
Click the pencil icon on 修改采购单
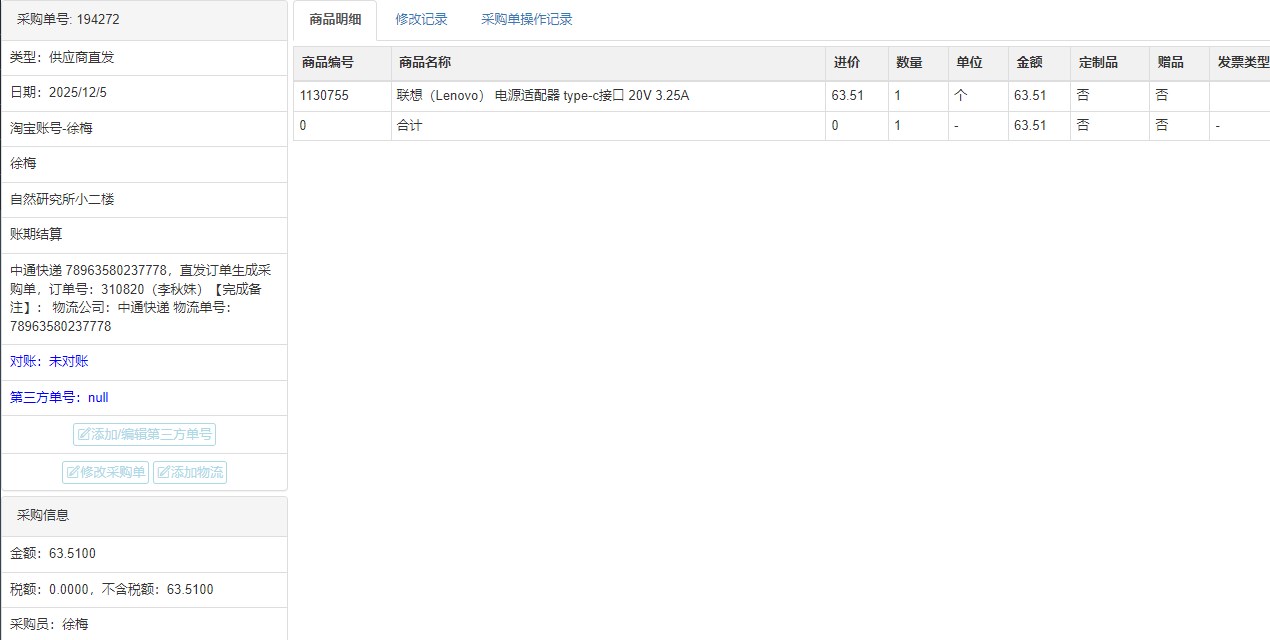pyautogui.click(x=73, y=473)
